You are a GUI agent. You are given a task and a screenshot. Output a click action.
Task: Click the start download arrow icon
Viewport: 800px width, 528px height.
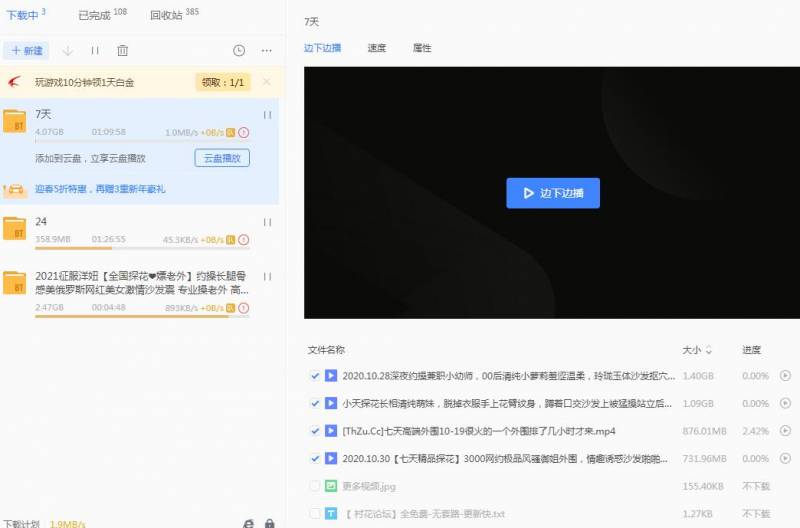[x=68, y=50]
